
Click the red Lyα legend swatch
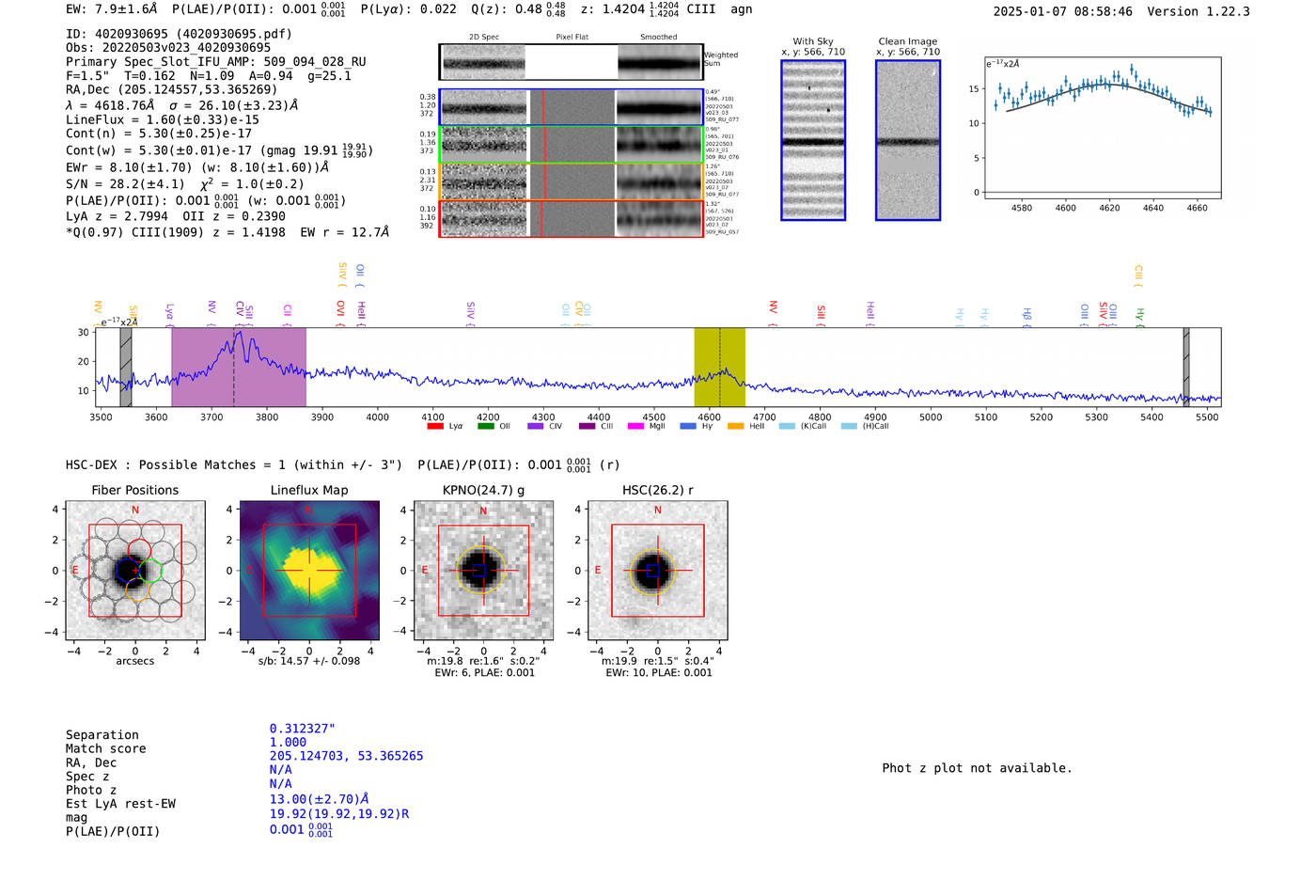pyautogui.click(x=435, y=427)
